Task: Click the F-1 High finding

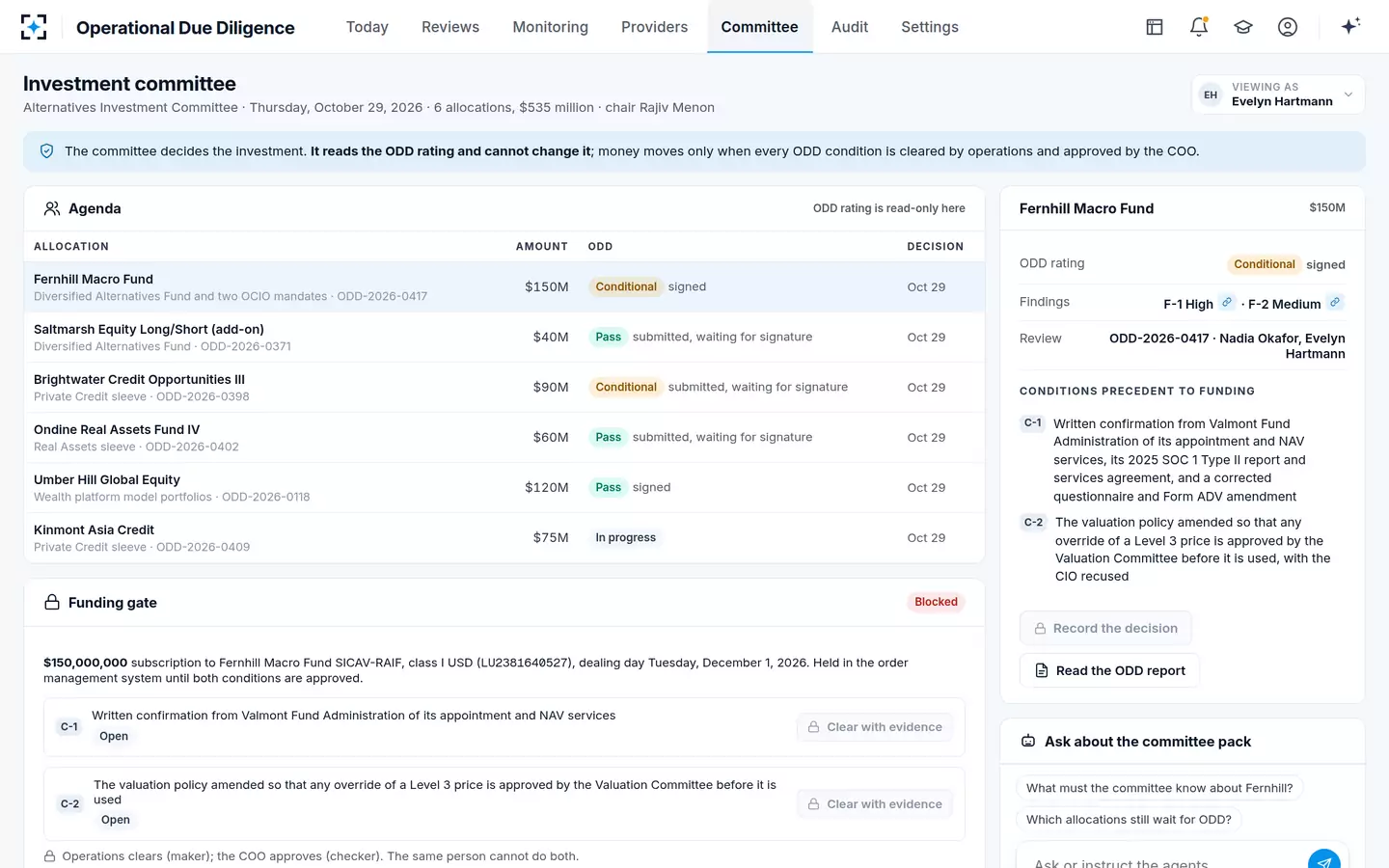Action: 1188,304
